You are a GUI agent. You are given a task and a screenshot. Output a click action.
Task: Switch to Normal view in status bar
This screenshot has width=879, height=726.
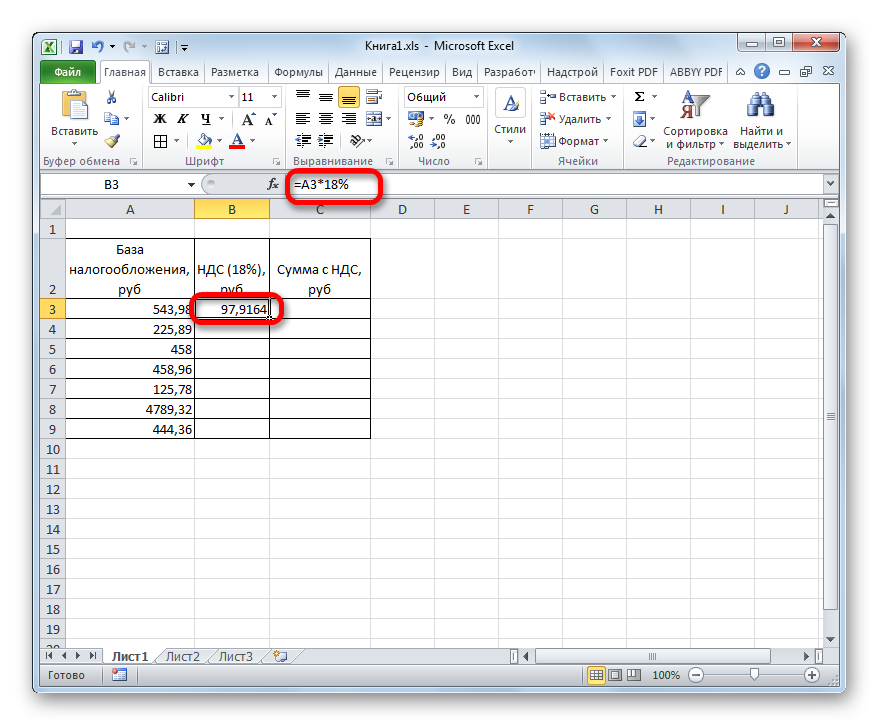(x=596, y=676)
